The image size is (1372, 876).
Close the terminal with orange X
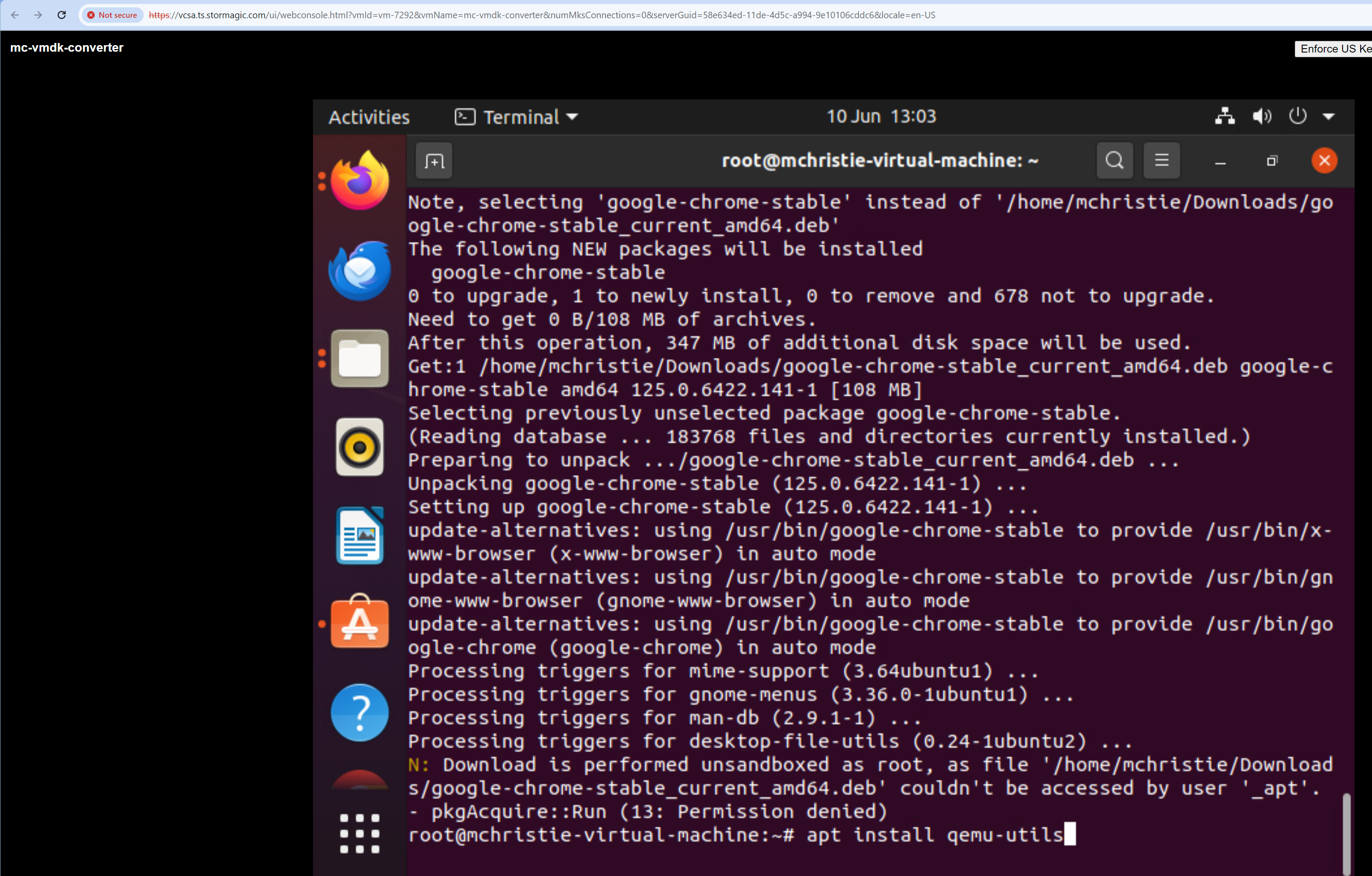(x=1324, y=161)
